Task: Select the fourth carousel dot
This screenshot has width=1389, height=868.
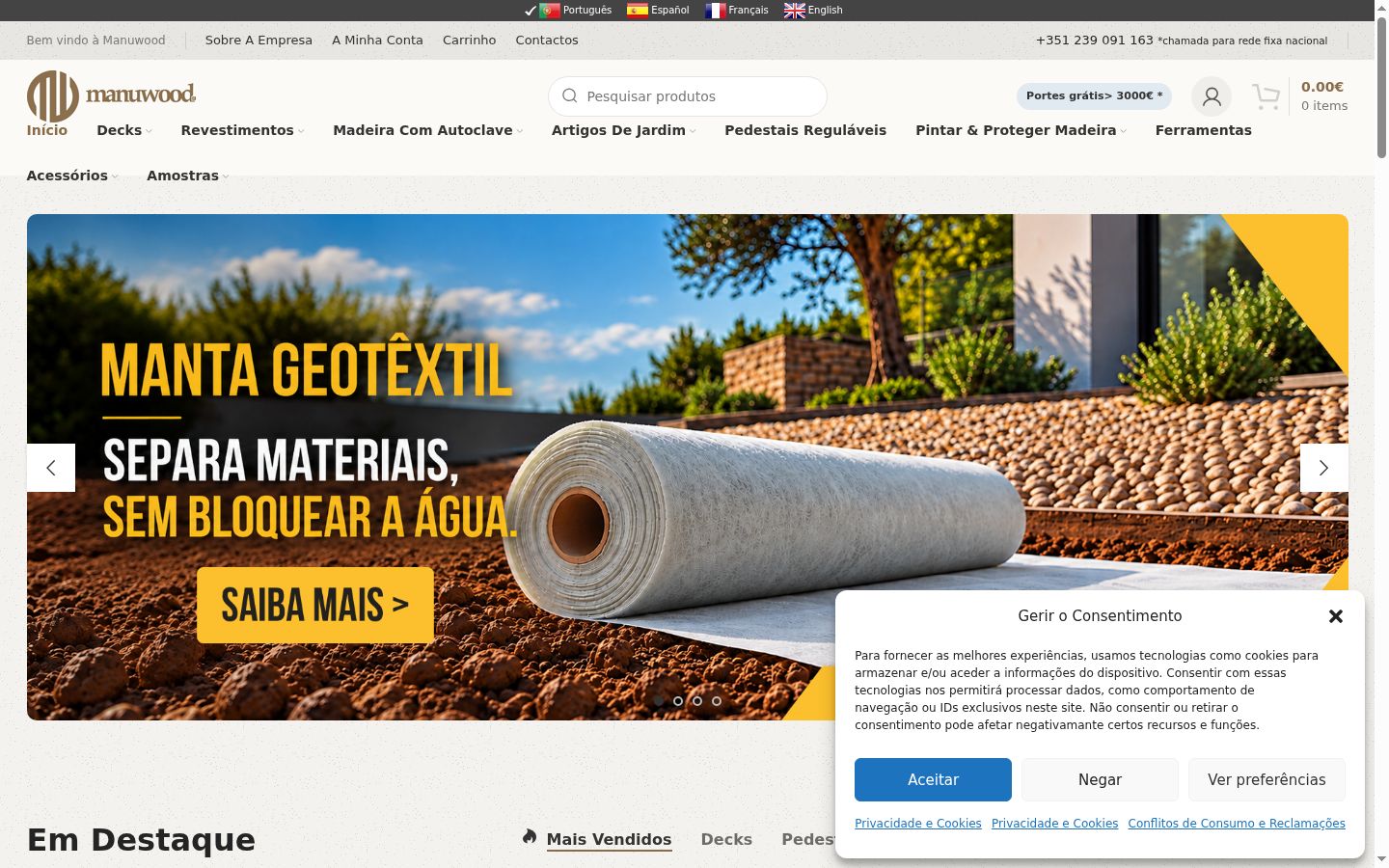Action: [x=717, y=701]
